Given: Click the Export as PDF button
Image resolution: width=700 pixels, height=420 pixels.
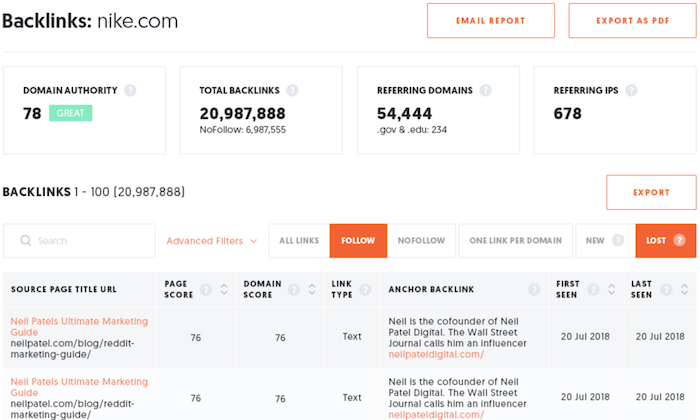Looking at the screenshot, I should tap(632, 21).
